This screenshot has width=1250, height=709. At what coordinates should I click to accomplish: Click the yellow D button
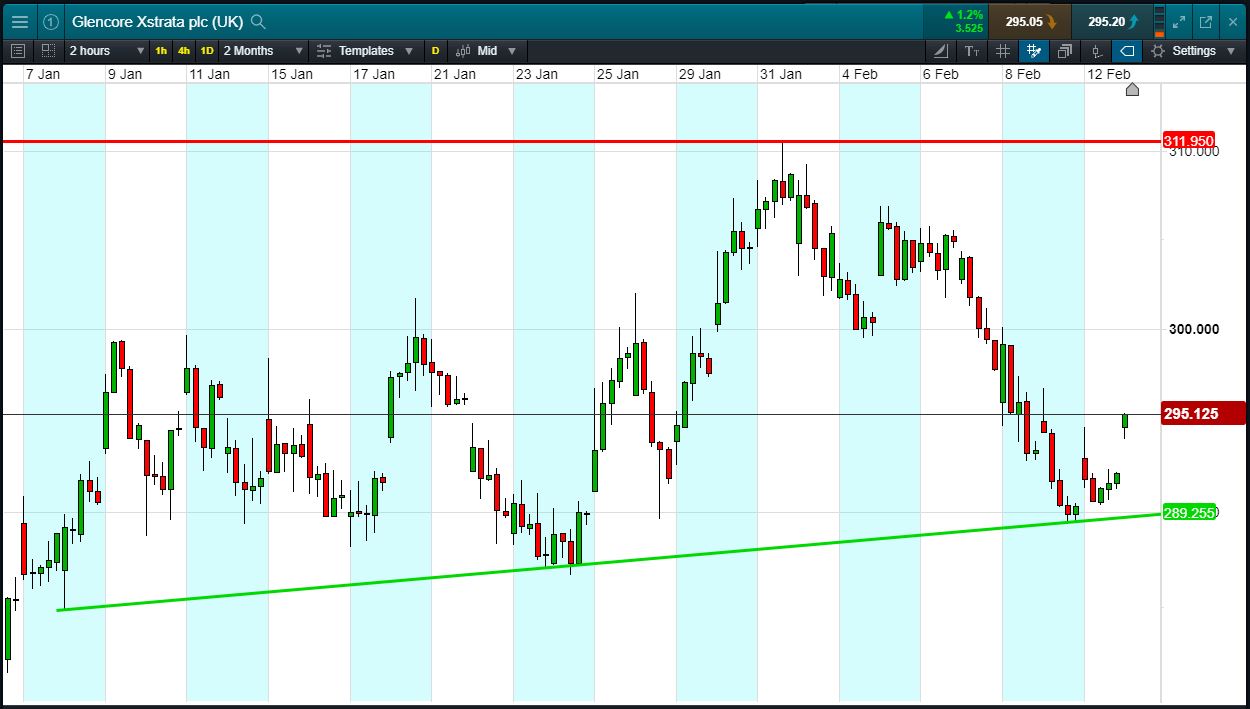(x=435, y=50)
